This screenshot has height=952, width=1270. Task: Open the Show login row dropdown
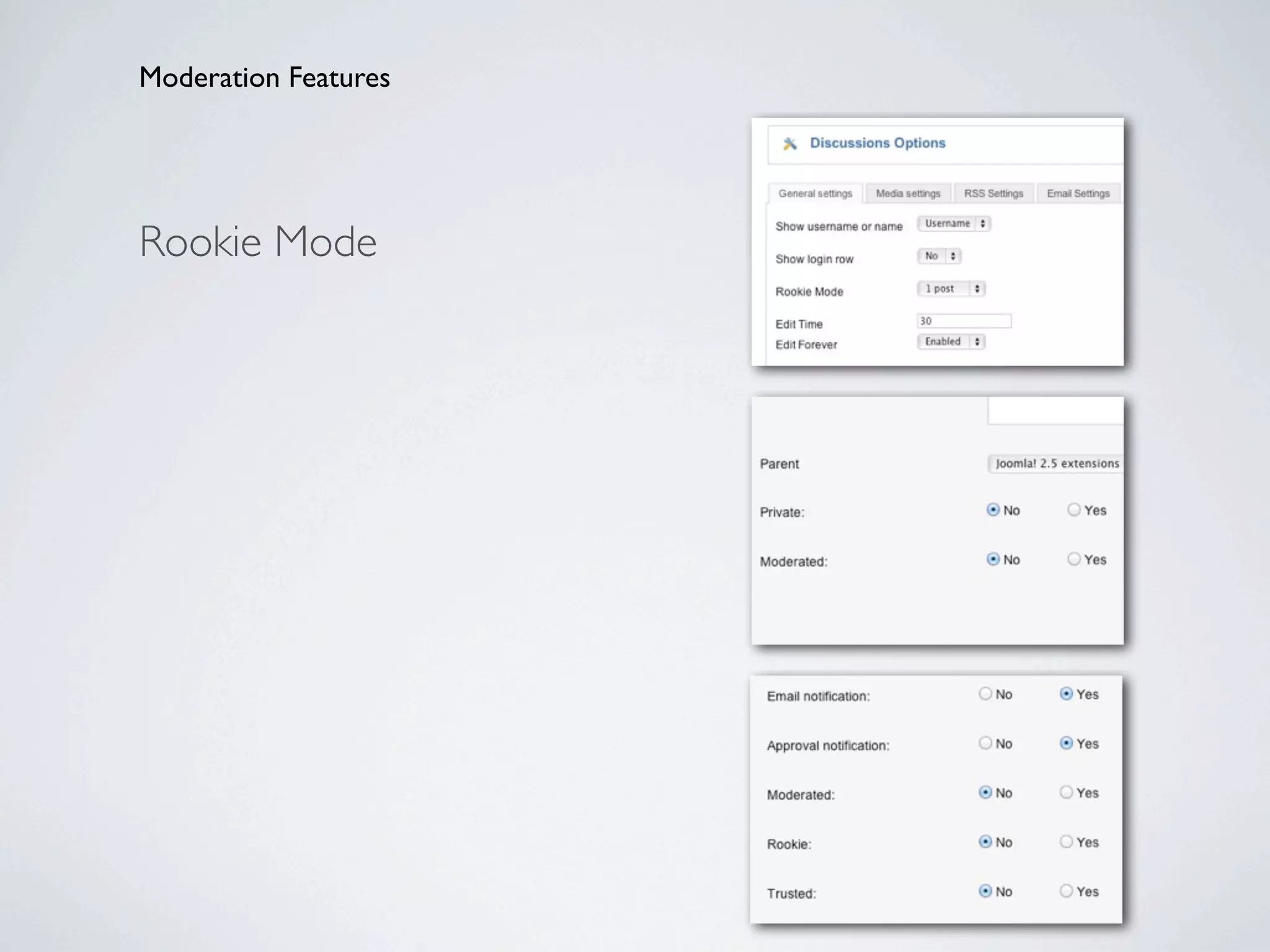coord(939,256)
